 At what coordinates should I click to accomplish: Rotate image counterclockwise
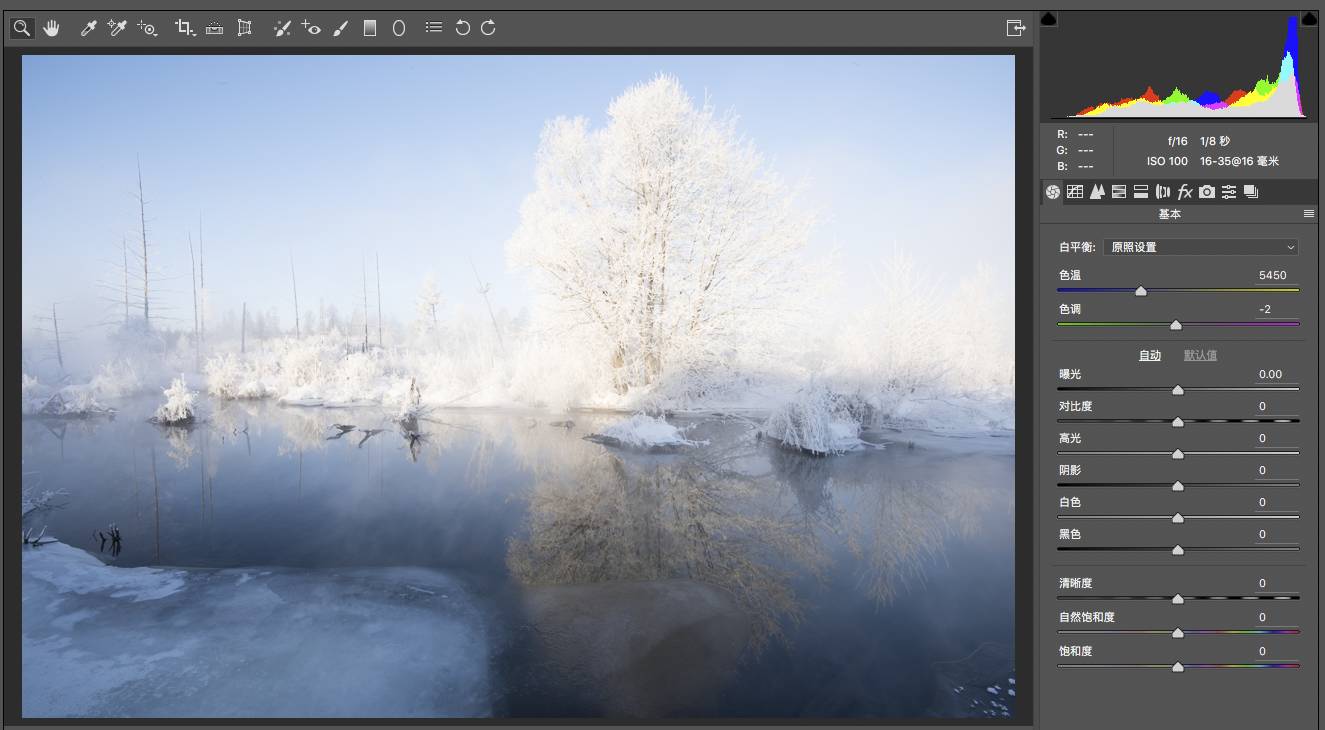click(x=462, y=28)
